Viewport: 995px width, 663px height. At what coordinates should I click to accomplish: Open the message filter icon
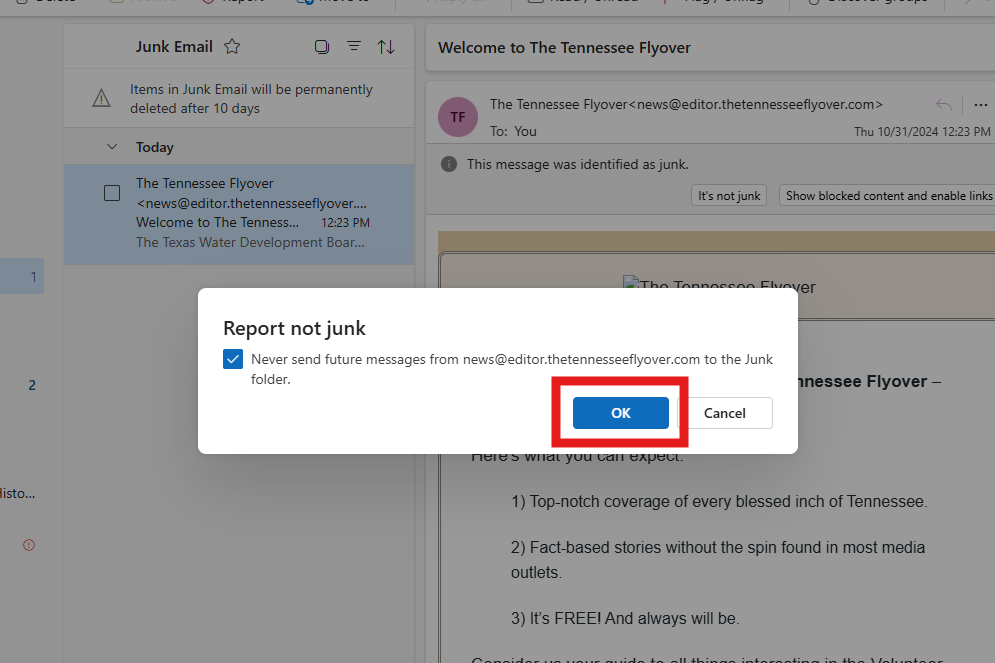pos(354,46)
